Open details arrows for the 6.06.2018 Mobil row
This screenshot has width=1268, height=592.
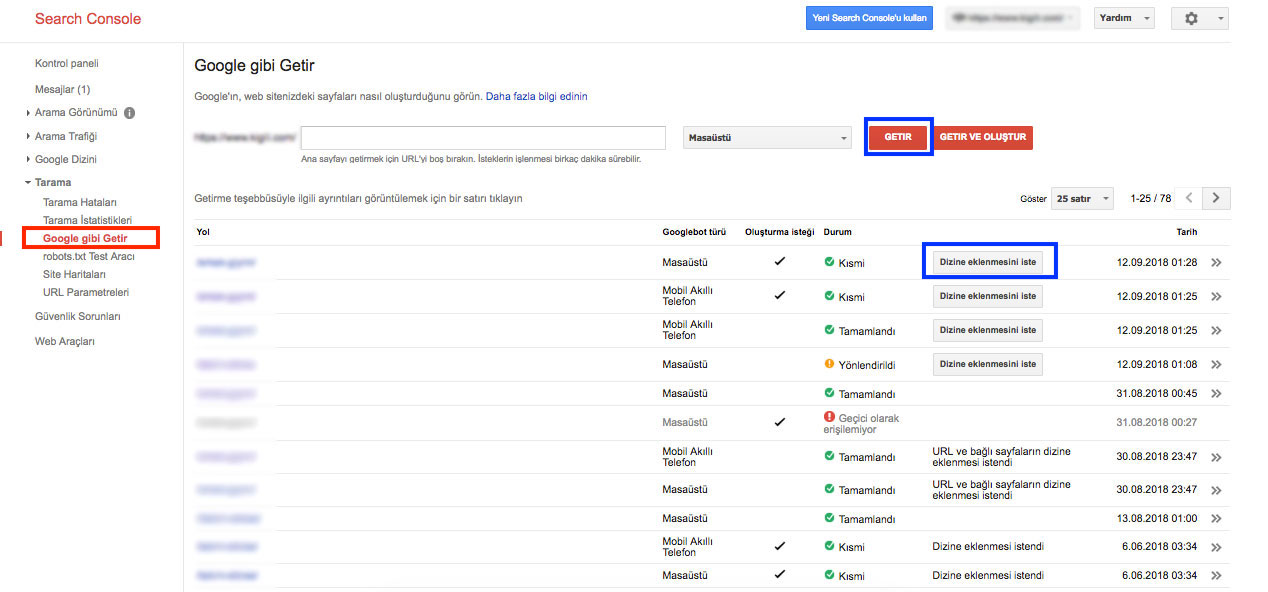click(x=1216, y=547)
